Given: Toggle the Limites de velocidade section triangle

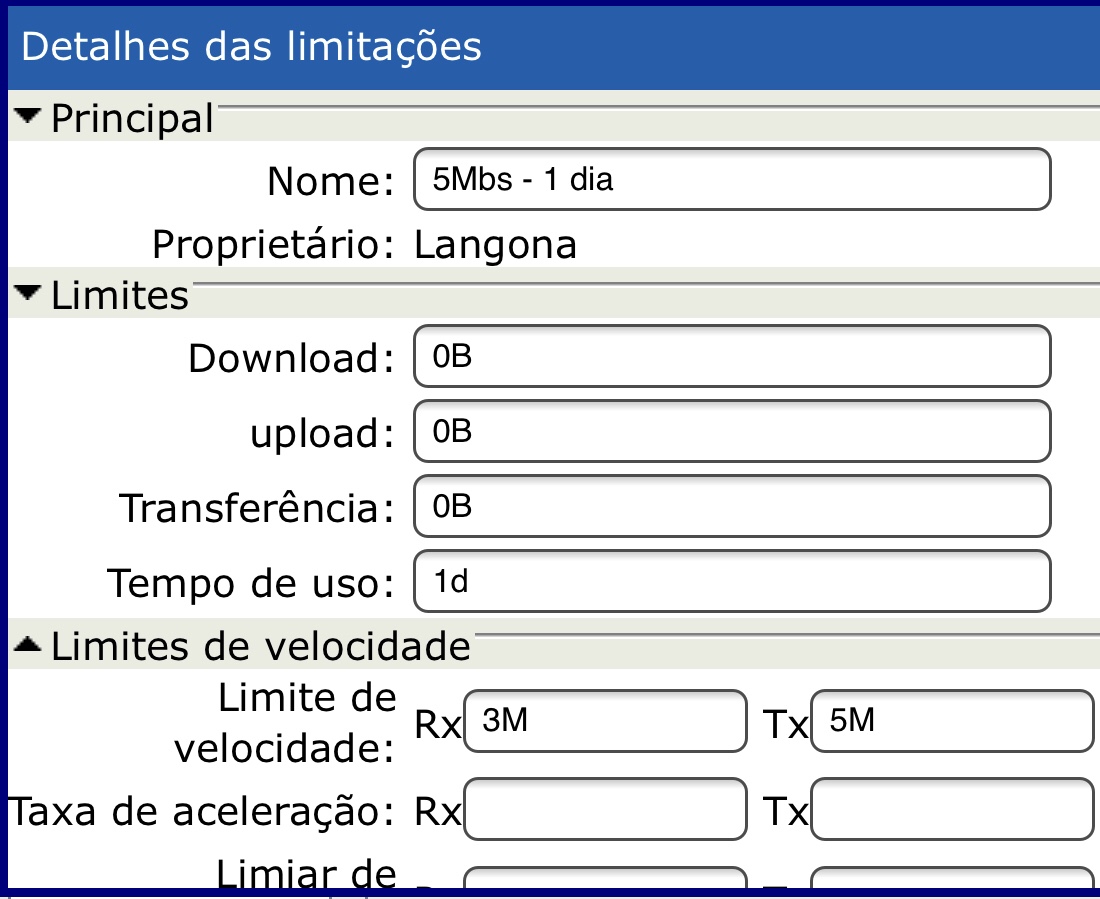Looking at the screenshot, I should (x=30, y=647).
